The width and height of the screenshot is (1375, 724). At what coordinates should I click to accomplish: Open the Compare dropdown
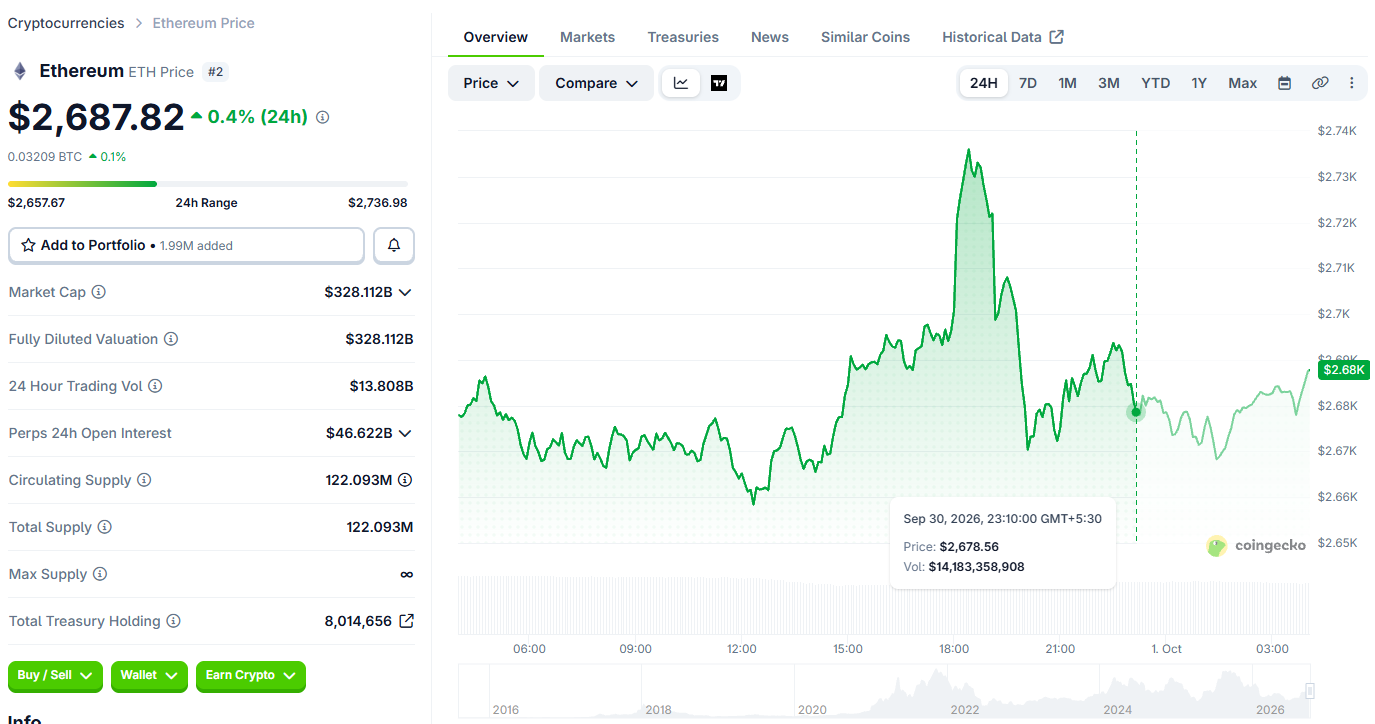click(596, 83)
